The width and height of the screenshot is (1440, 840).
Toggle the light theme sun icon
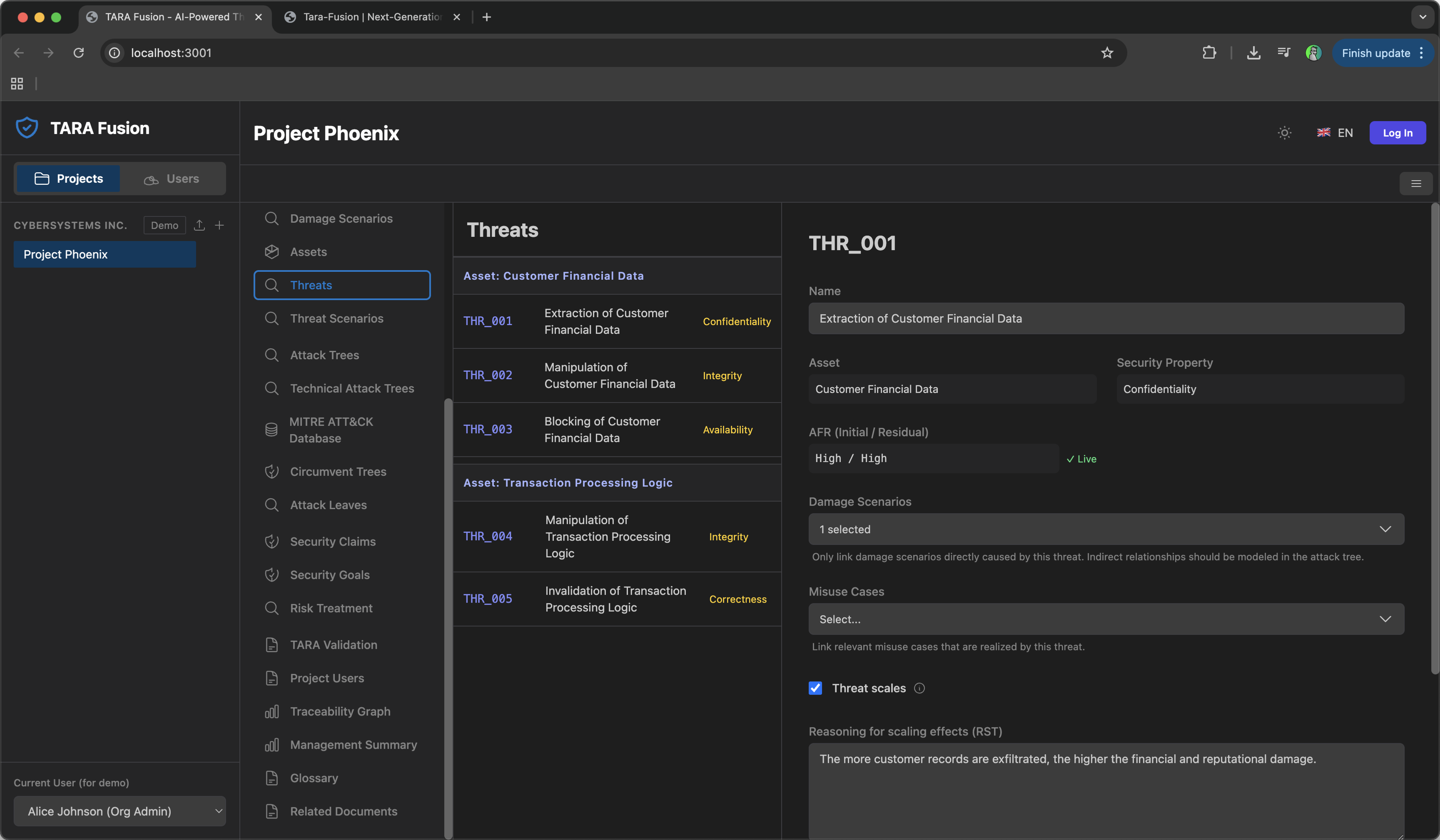(x=1284, y=132)
